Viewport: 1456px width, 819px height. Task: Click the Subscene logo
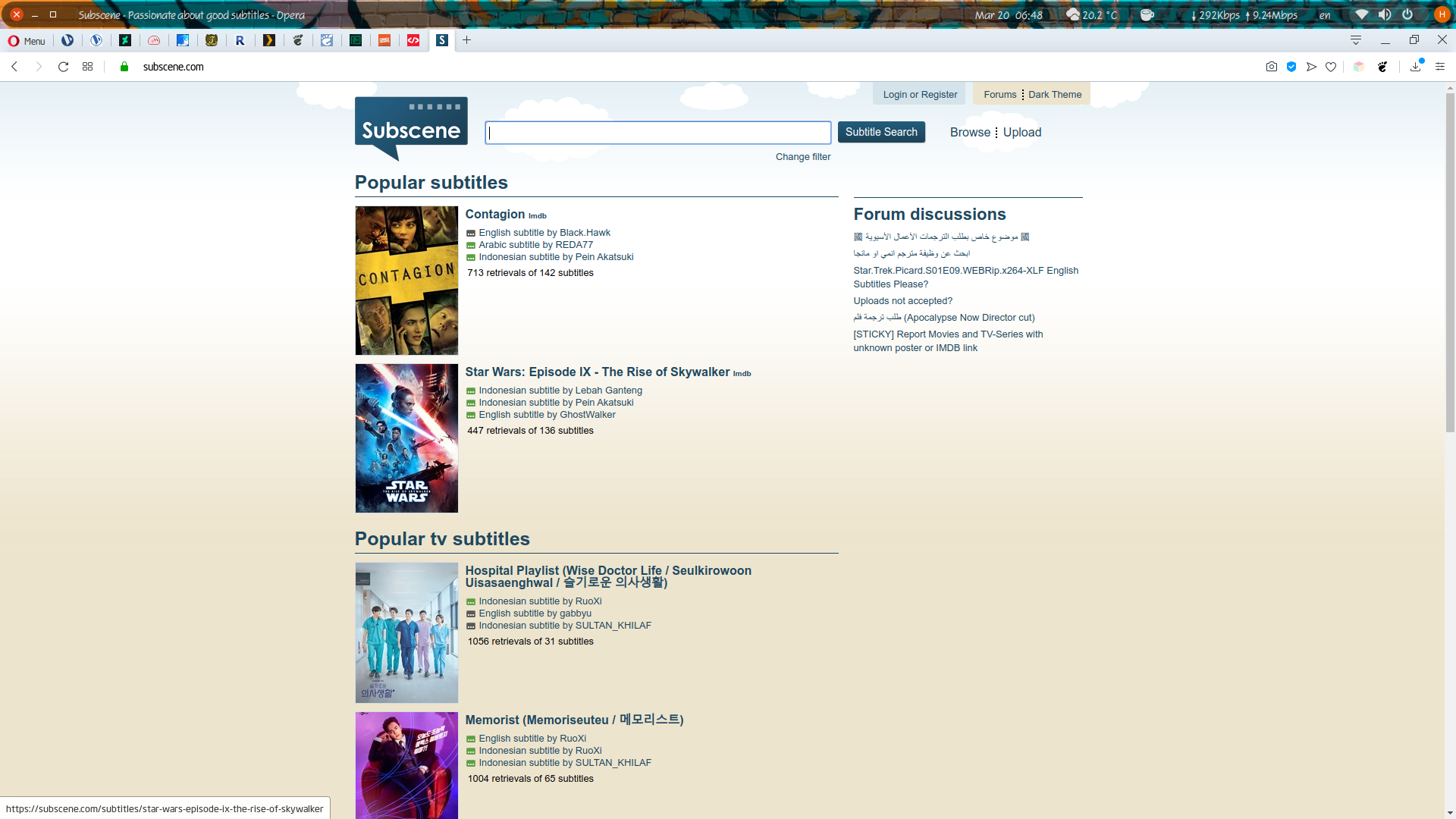(411, 127)
